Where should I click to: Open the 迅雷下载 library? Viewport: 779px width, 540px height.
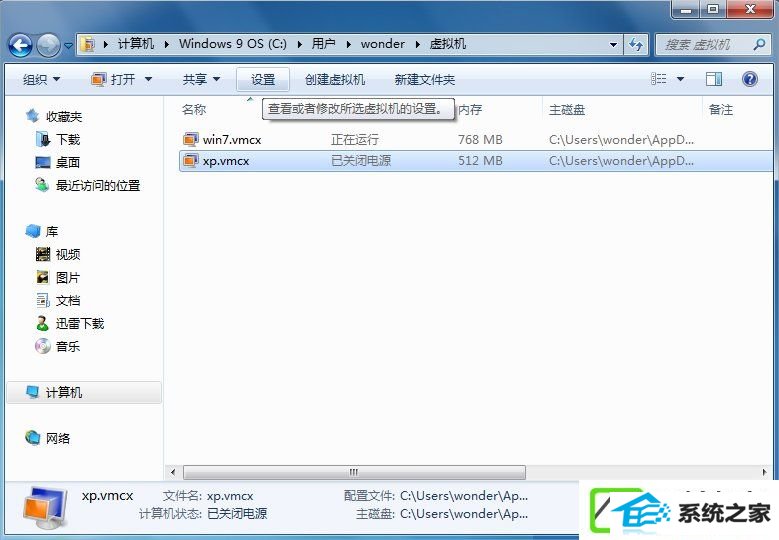click(x=79, y=324)
